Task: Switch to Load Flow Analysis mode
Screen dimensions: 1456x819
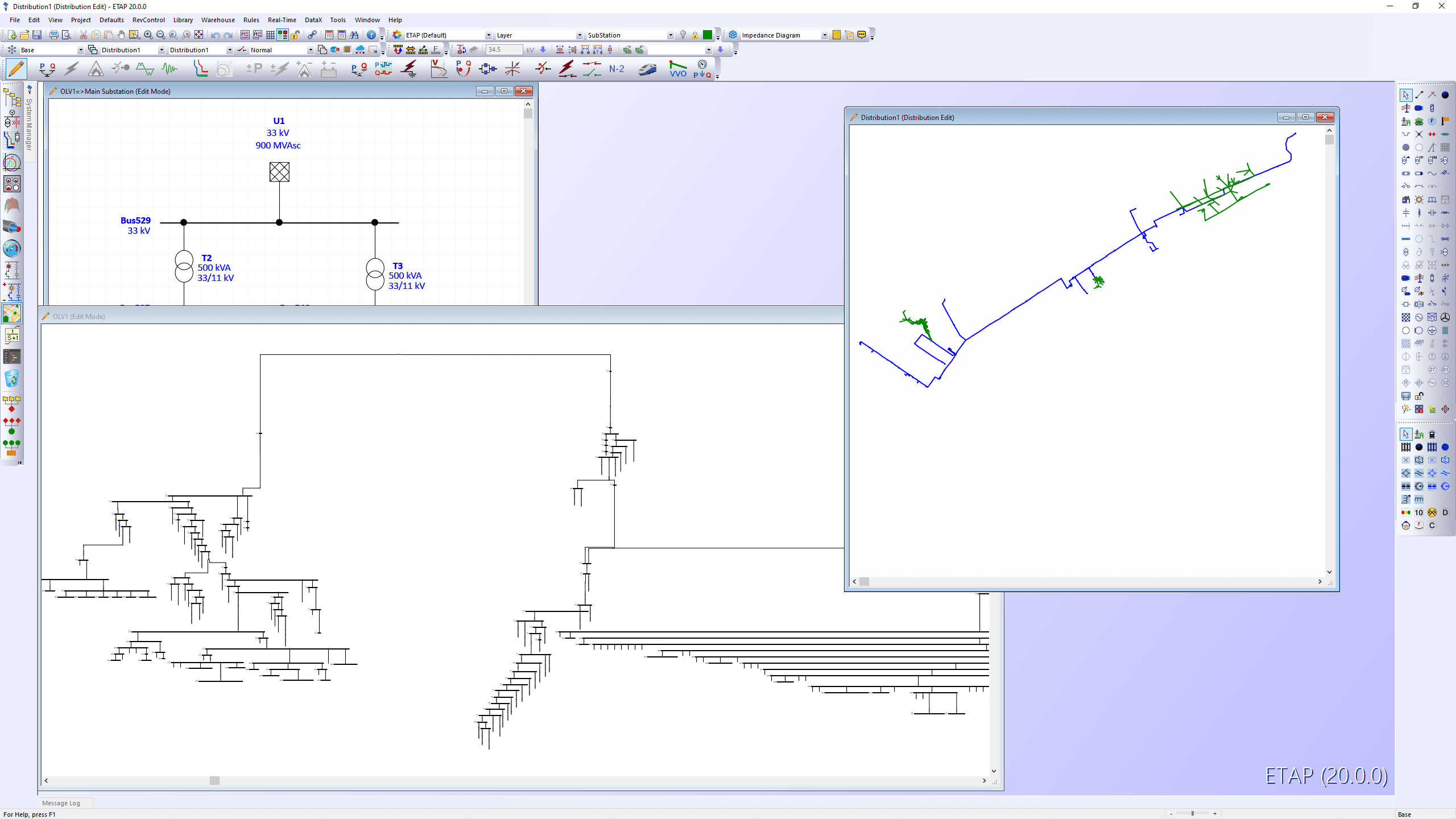Action: pyautogui.click(x=47, y=69)
